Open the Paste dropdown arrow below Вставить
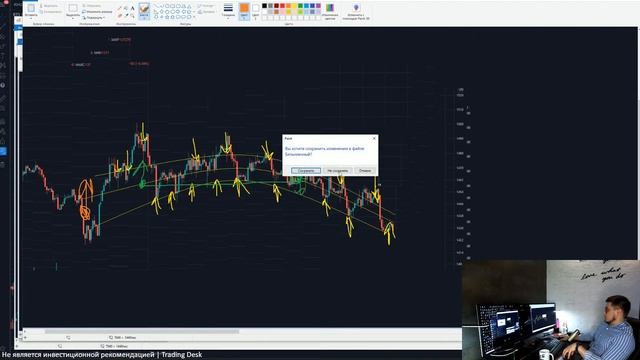Viewport: 640px width, 360px height. tap(31, 18)
